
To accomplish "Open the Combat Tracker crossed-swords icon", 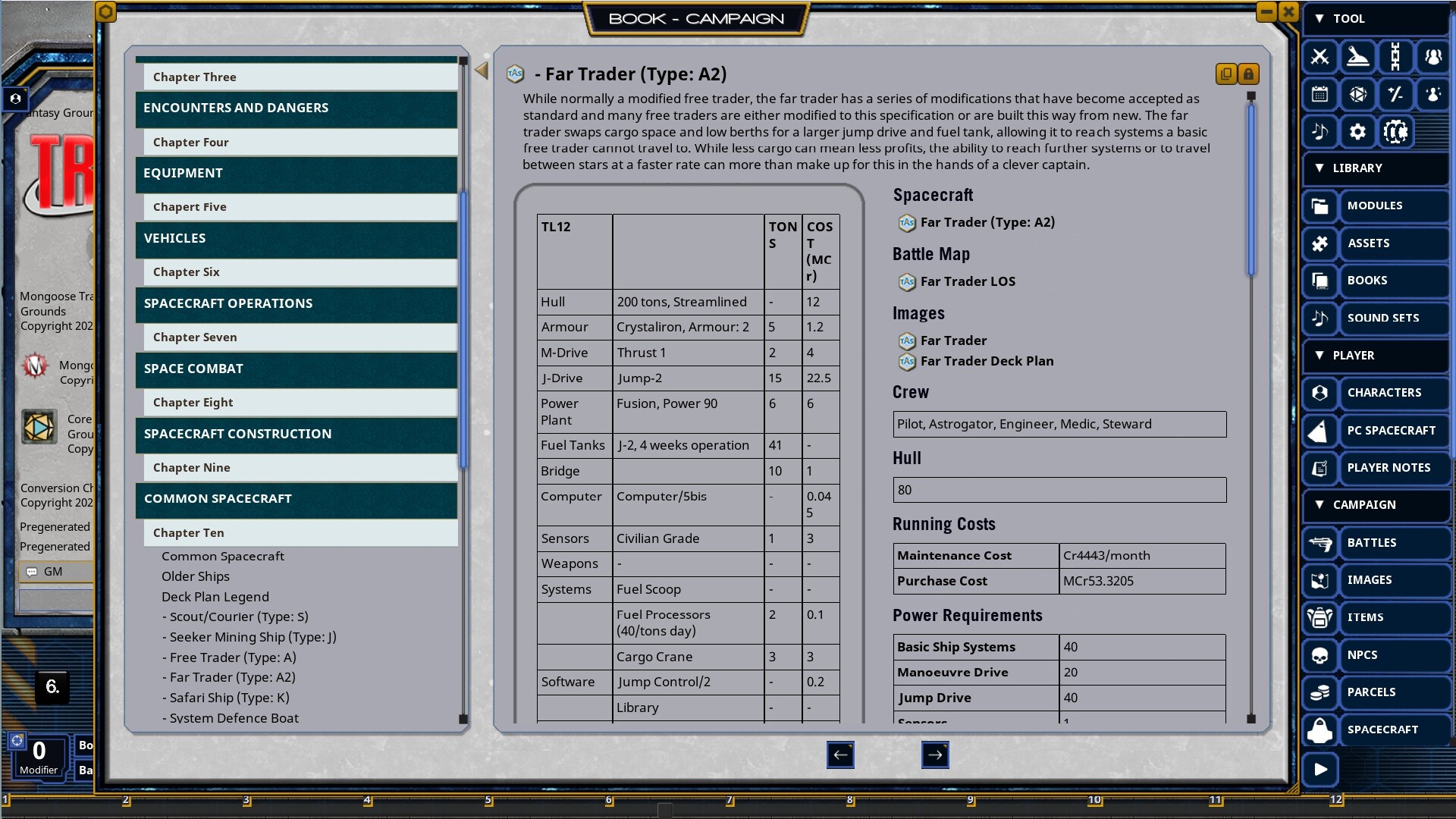I will click(1319, 56).
